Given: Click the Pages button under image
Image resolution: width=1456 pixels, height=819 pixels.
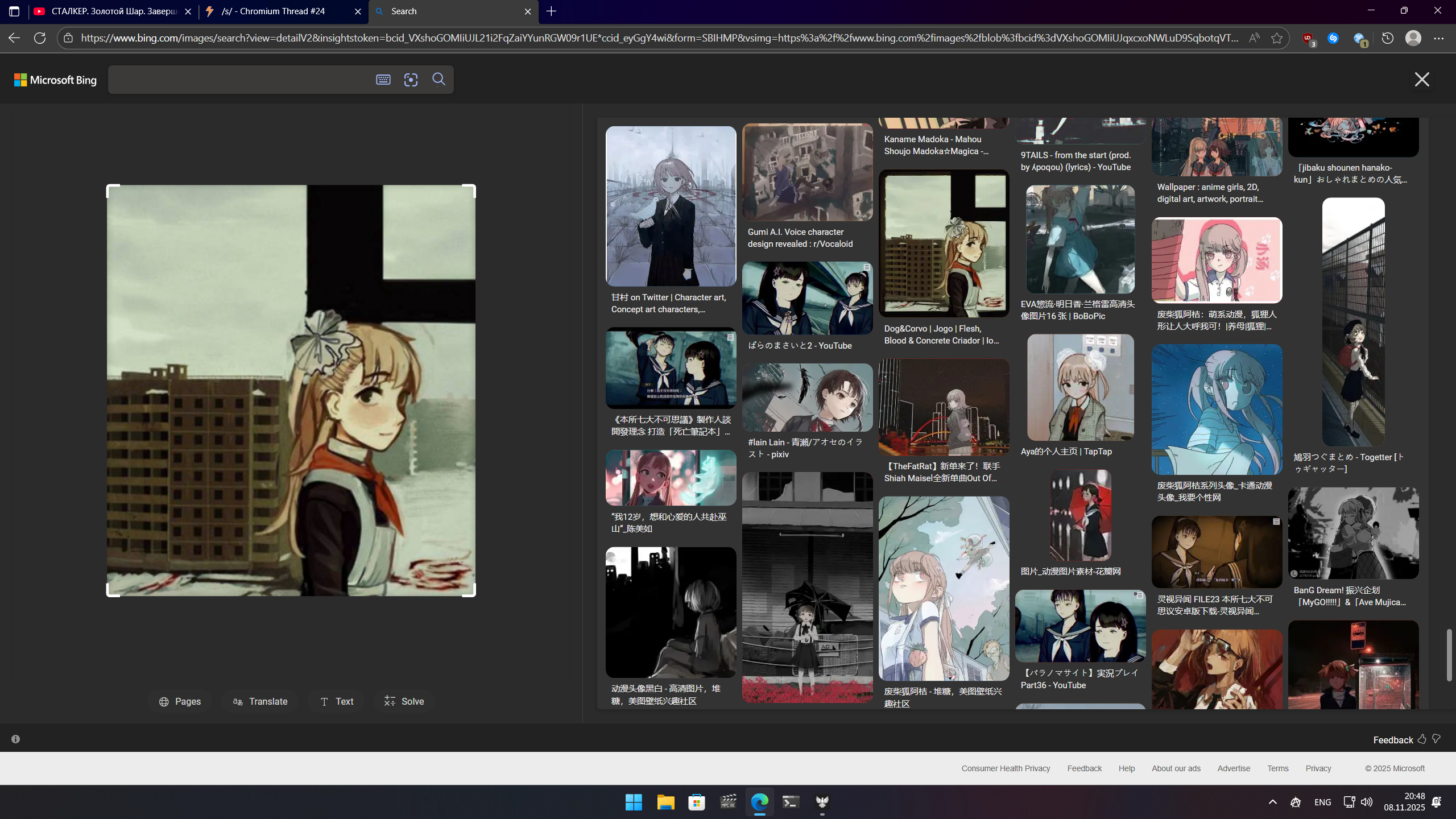Looking at the screenshot, I should pos(180,701).
